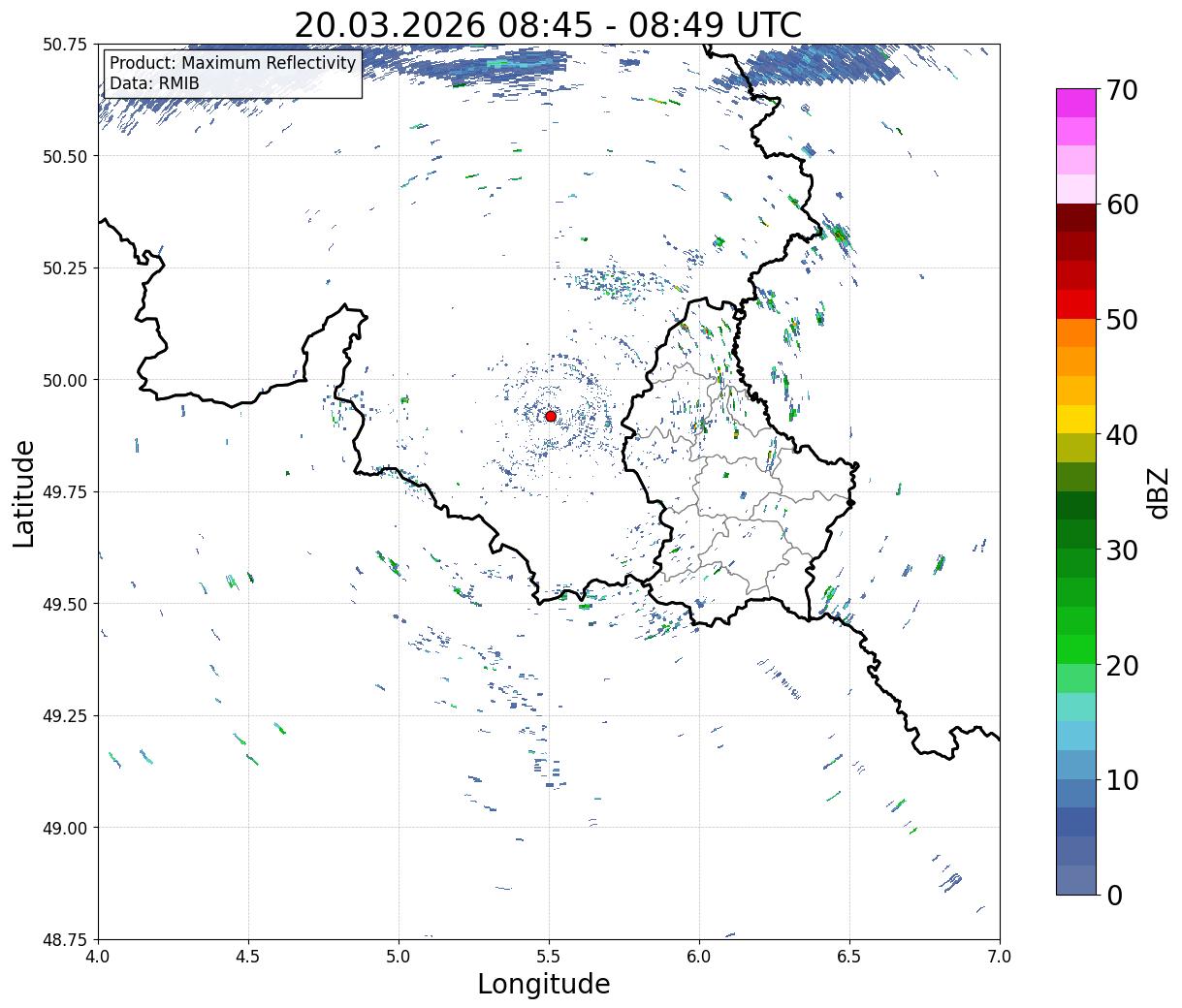Click the longitude tick label 6.0
The image size is (1182, 1008).
pos(699,957)
